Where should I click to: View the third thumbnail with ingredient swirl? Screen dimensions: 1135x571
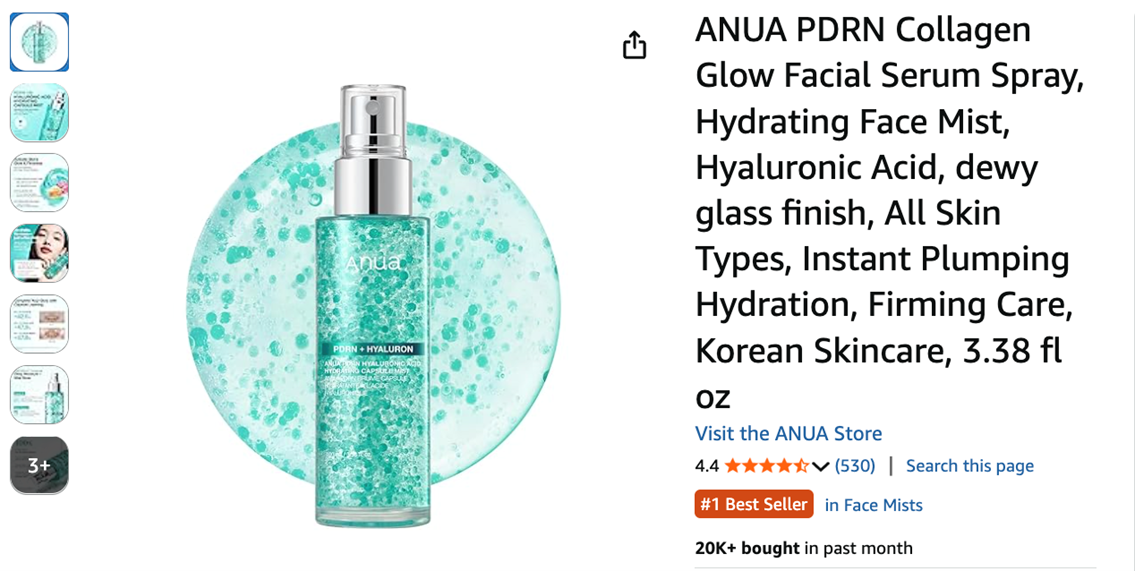point(39,182)
